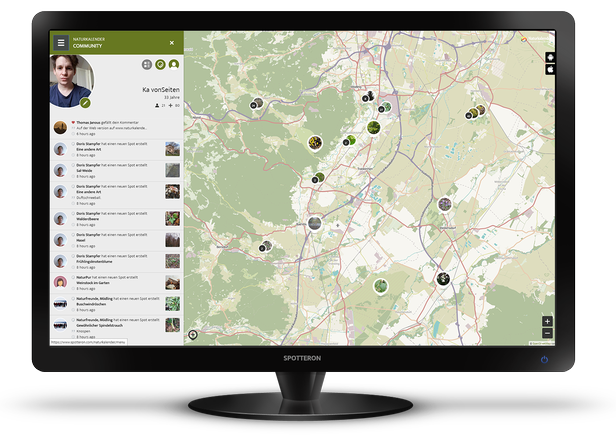
Task: Click Doris Stampfer avatar on Hasel row
Action: point(60,240)
